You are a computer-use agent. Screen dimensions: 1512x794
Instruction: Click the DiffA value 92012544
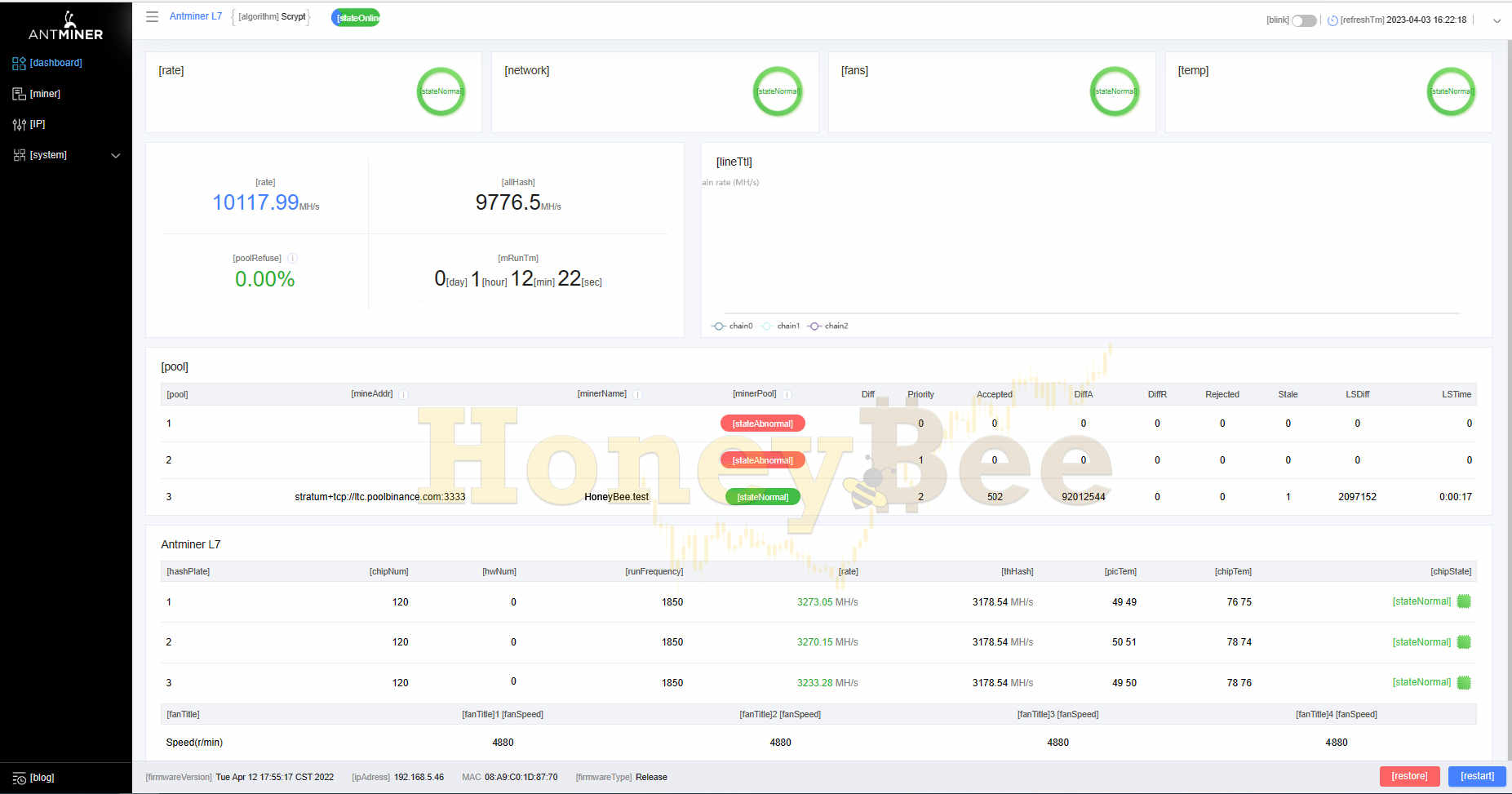point(1083,497)
